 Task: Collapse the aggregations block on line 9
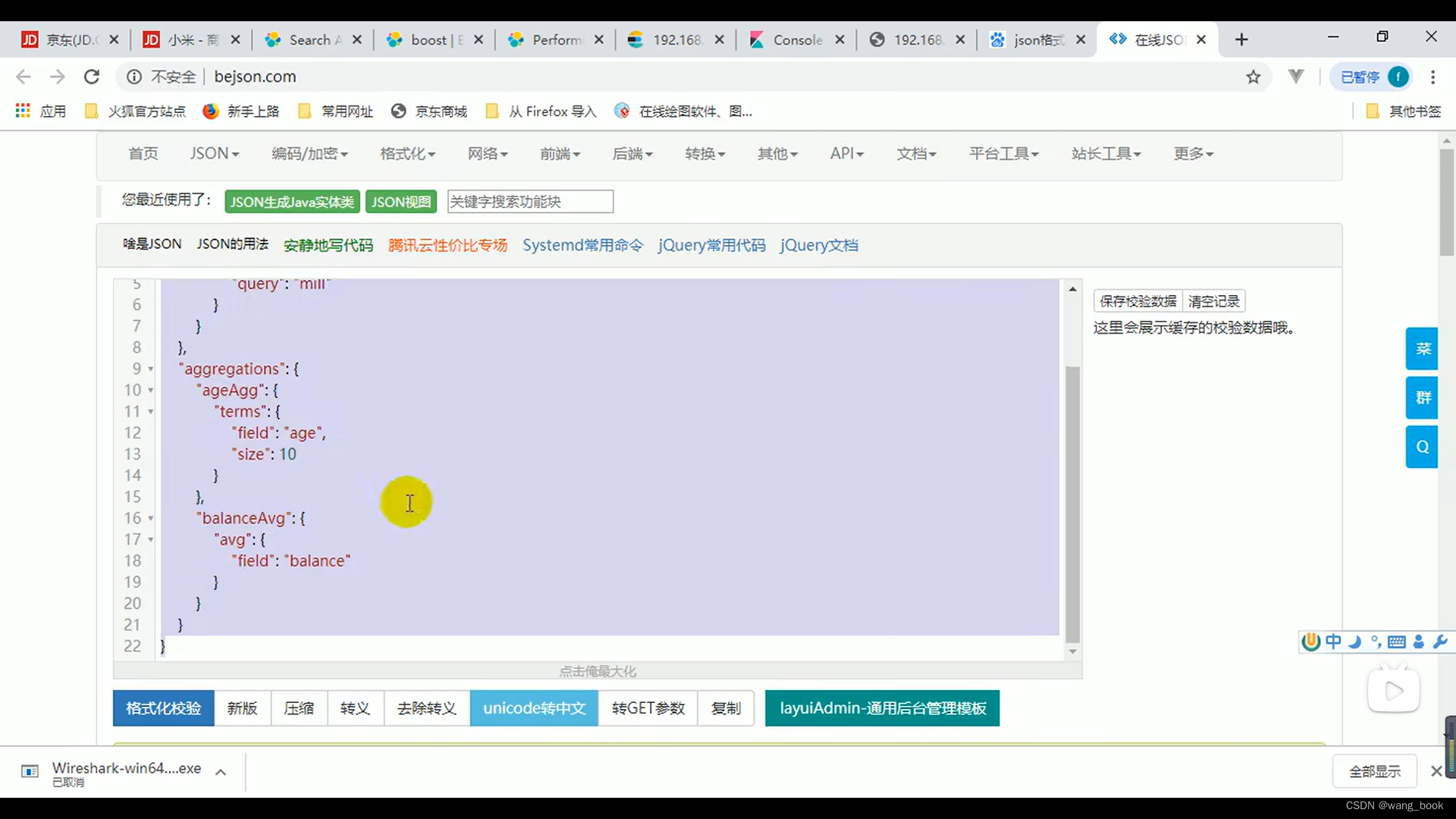point(151,369)
